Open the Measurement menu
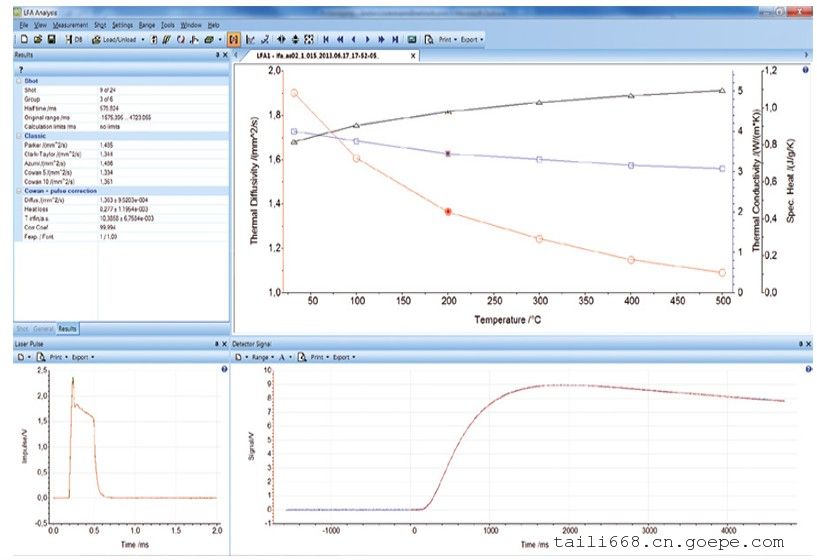 pyautogui.click(x=68, y=23)
